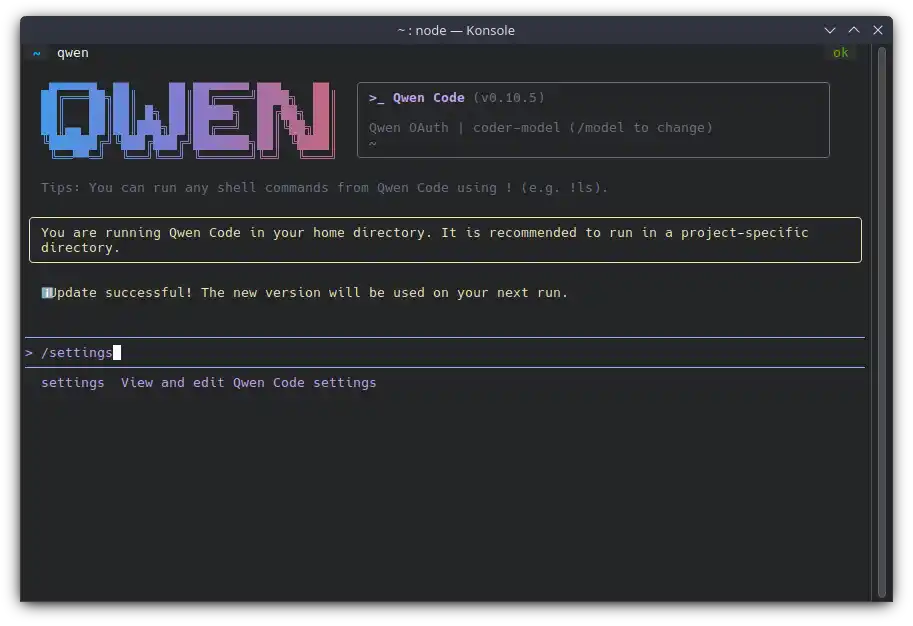Screen dimensions: 913x626
Task: Click the Konsole title bar text
Action: (x=456, y=30)
